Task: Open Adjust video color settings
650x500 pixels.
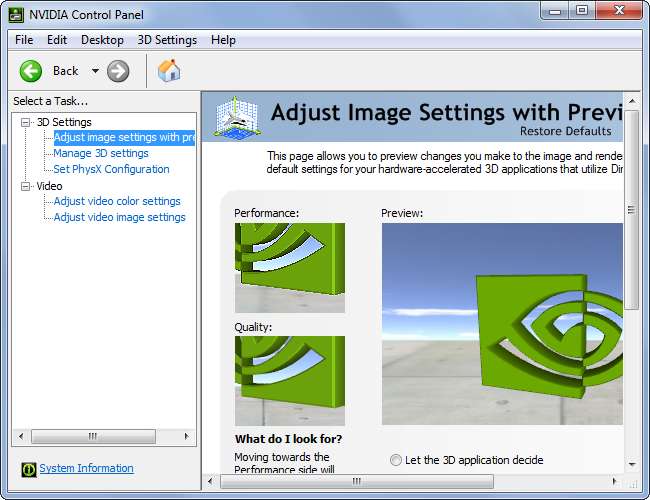Action: [x=117, y=201]
